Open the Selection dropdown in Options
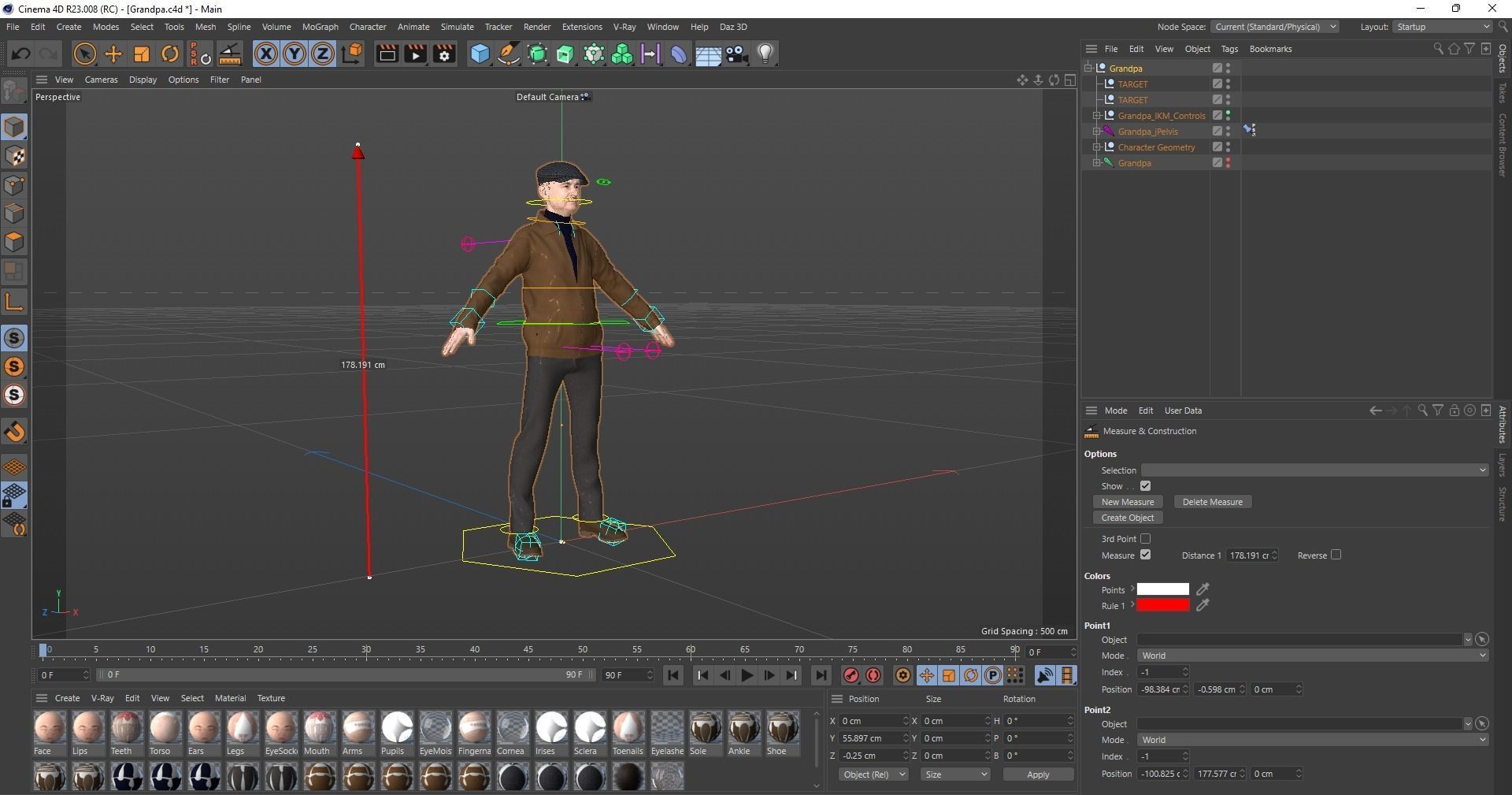Image resolution: width=1512 pixels, height=795 pixels. 1314,470
